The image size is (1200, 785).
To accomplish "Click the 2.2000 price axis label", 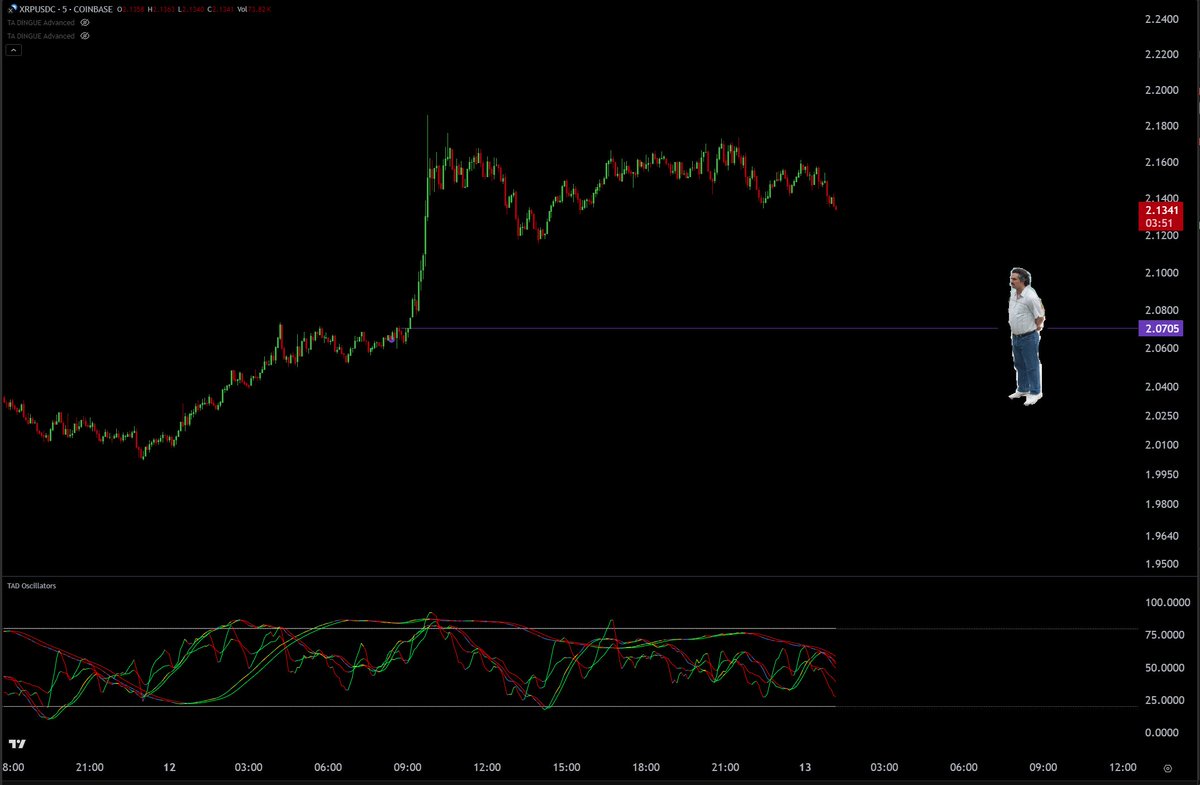I will pos(1163,89).
